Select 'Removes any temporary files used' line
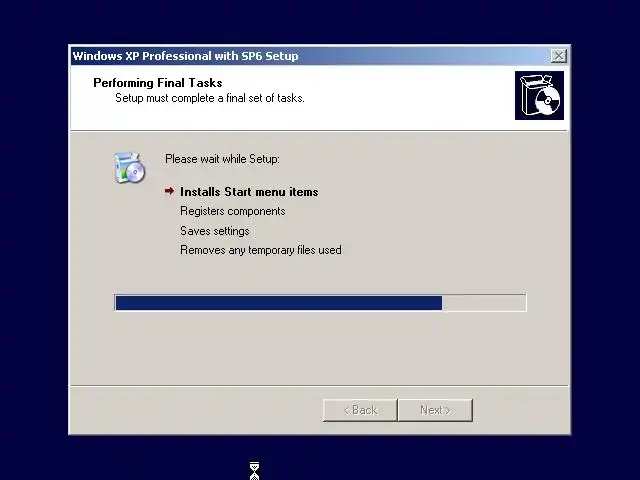 [x=261, y=250]
